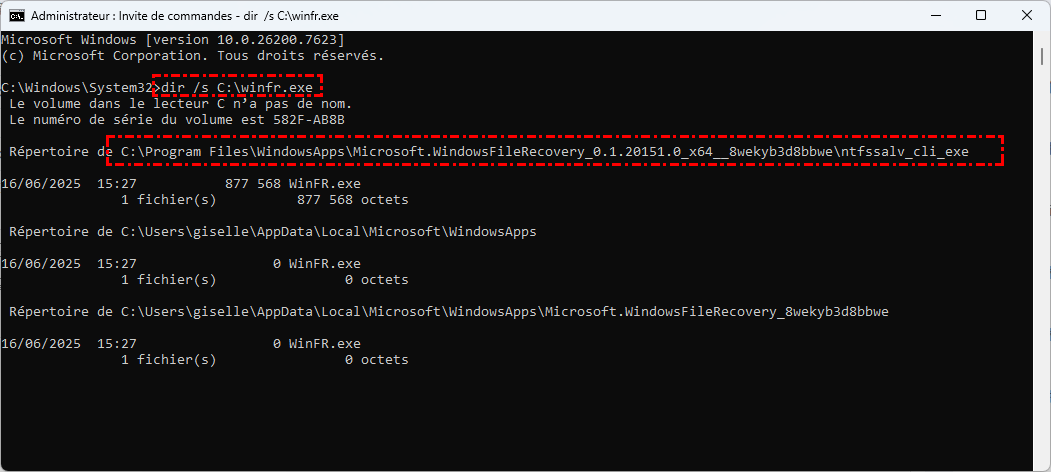The image size is (1051, 472).
Task: Minimize the Invite de commandes window
Action: (x=935, y=16)
